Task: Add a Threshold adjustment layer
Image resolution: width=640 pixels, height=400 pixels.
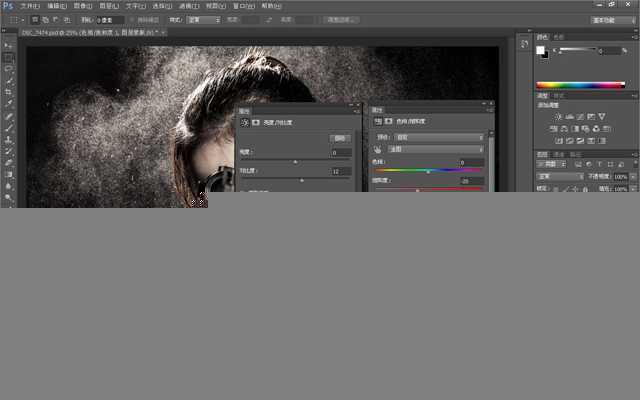Action: click(580, 141)
